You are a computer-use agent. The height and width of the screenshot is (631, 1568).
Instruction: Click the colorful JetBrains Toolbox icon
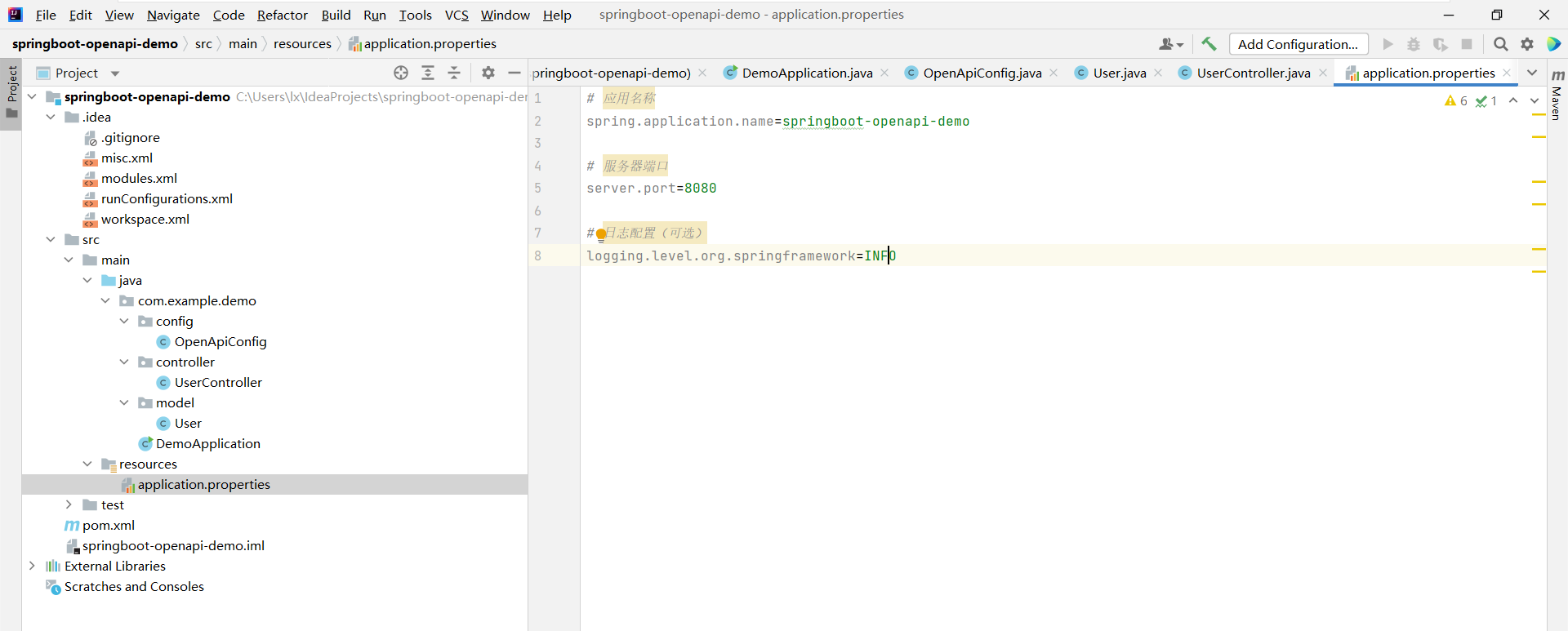point(1554,44)
